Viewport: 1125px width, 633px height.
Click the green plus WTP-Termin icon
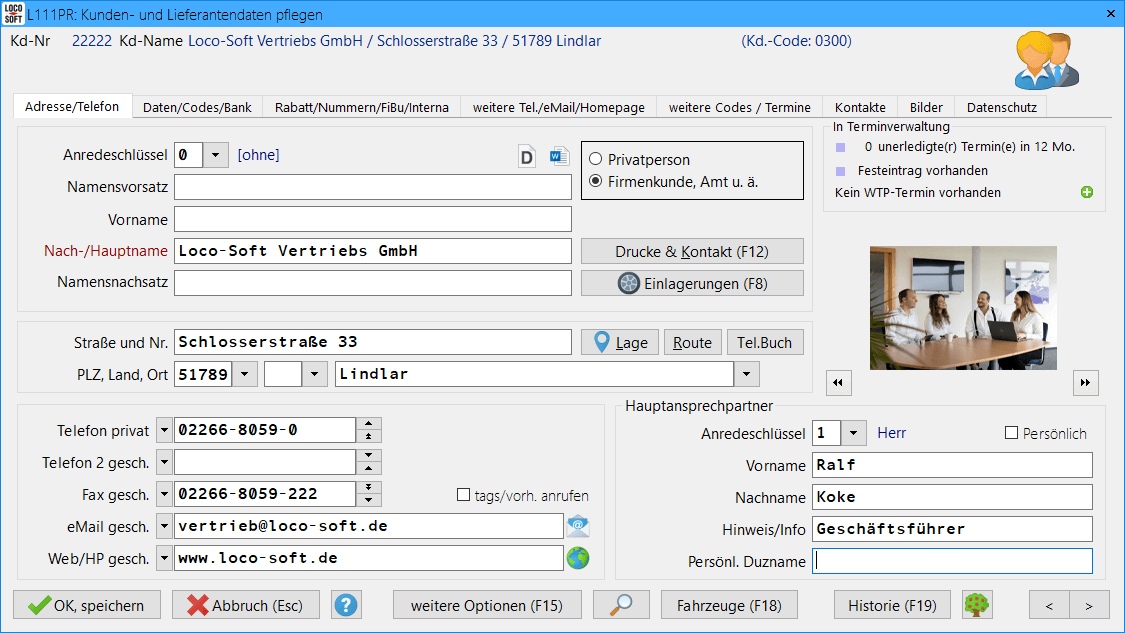click(1087, 192)
